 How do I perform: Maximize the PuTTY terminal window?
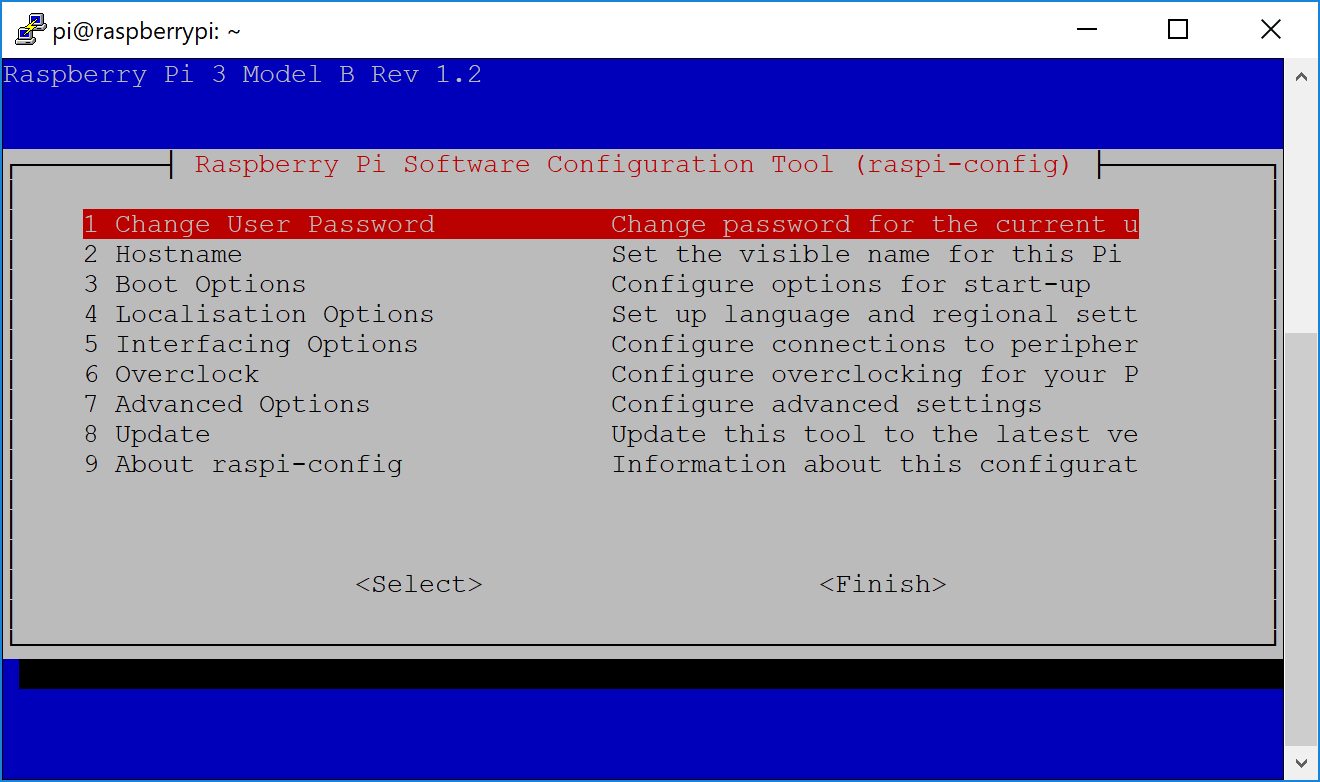click(1178, 30)
